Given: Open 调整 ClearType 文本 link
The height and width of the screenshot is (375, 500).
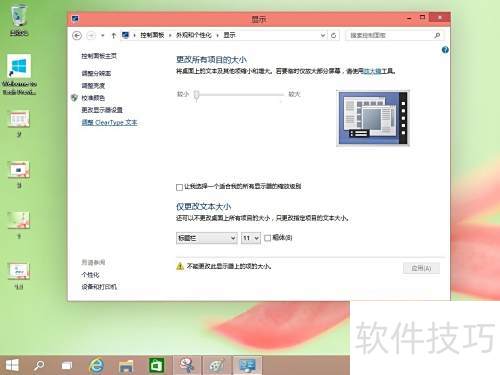Looking at the screenshot, I should pos(109,122).
